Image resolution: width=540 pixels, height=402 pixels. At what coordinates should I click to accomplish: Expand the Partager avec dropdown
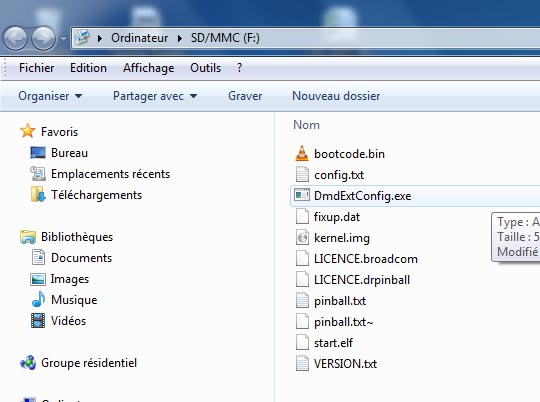[155, 96]
